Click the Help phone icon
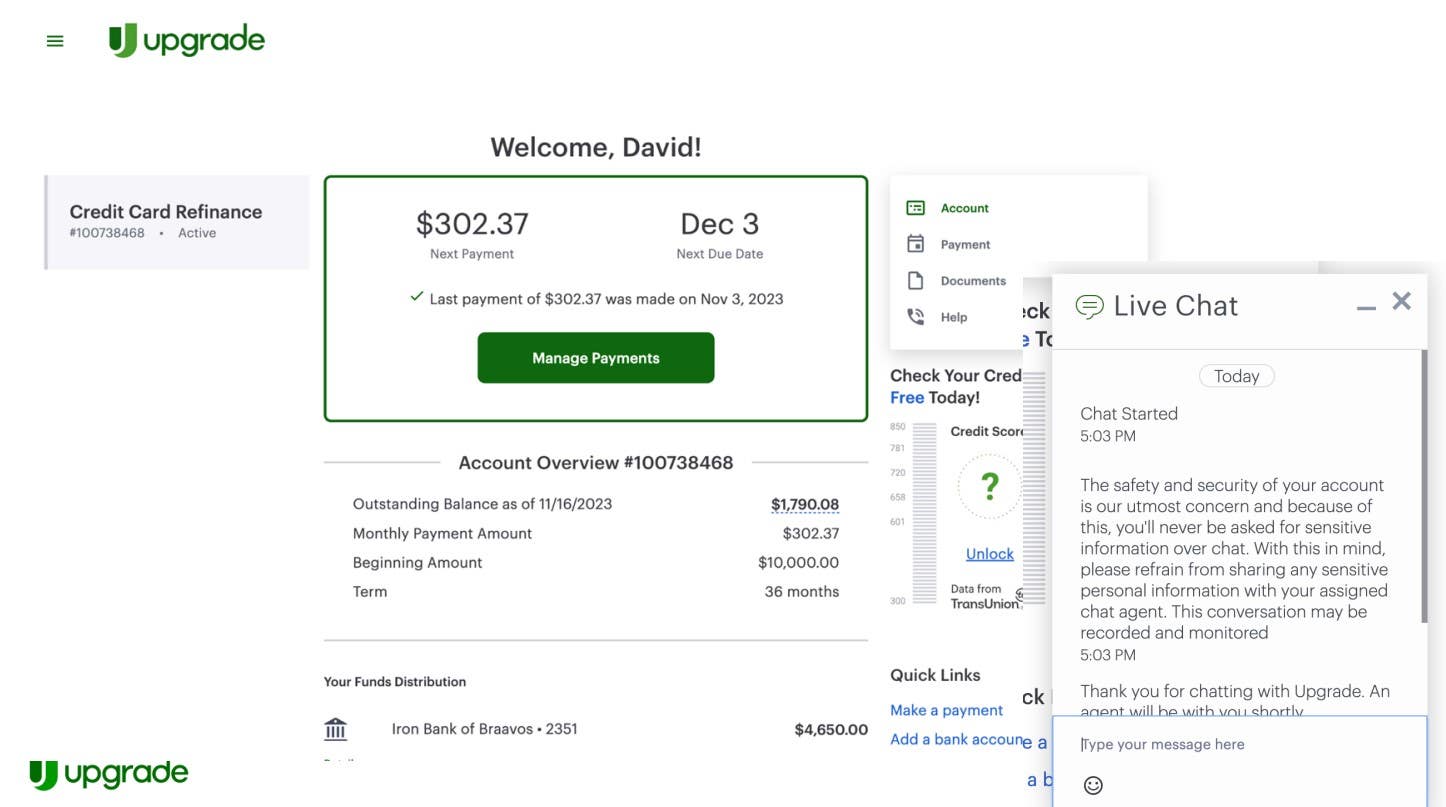The height and width of the screenshot is (807, 1446). click(x=915, y=317)
